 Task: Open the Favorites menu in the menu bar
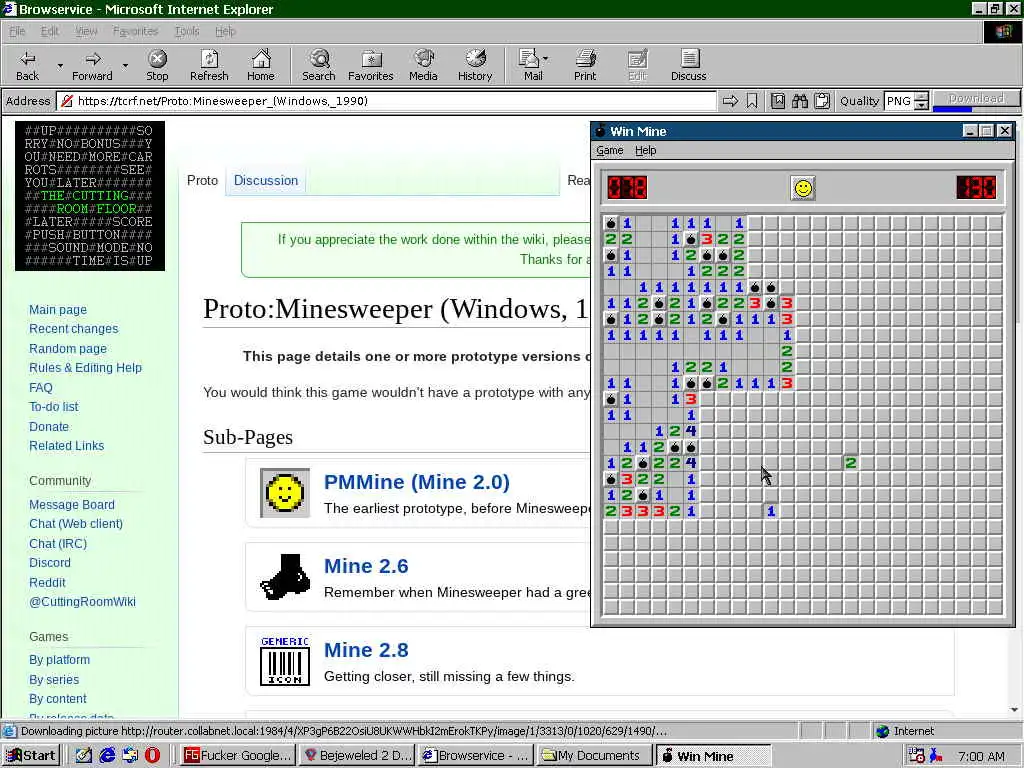click(x=135, y=31)
